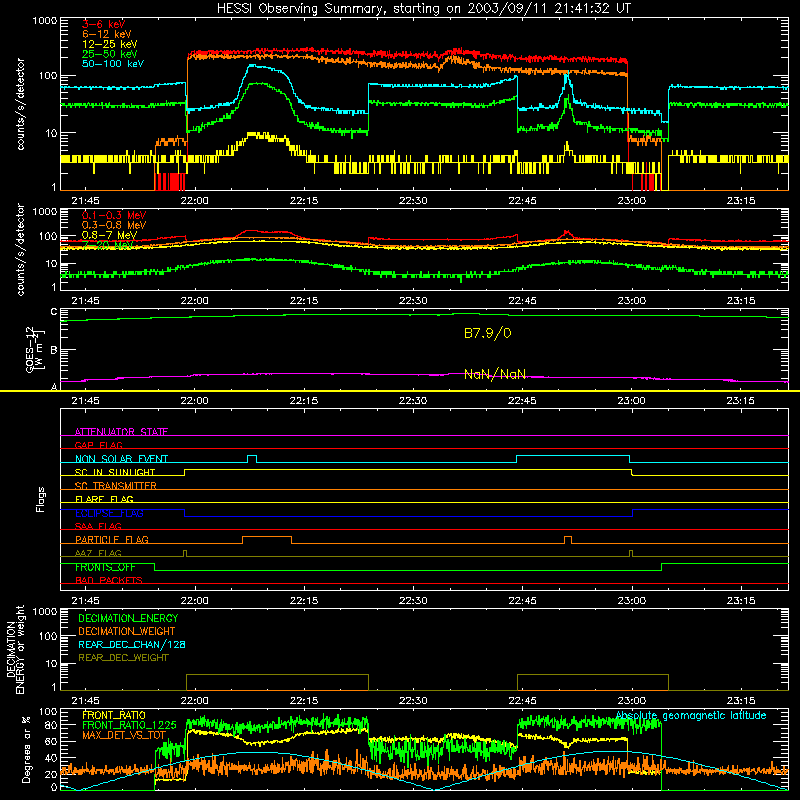
Task: Click the FRONT_RATIO legend entry
Action: pos(114,715)
